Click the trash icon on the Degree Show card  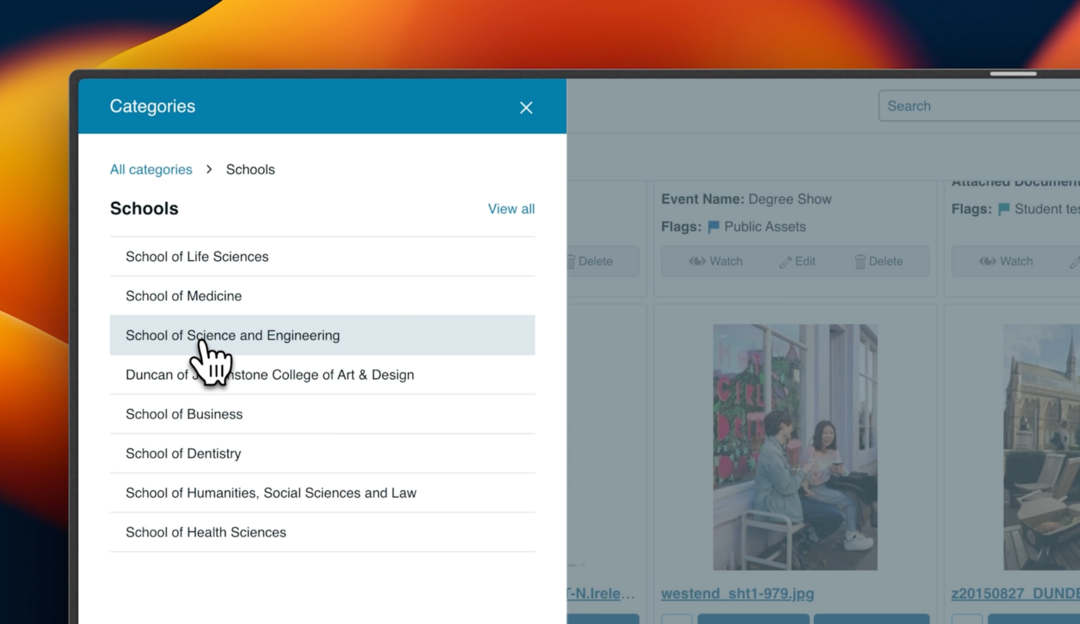click(x=860, y=262)
